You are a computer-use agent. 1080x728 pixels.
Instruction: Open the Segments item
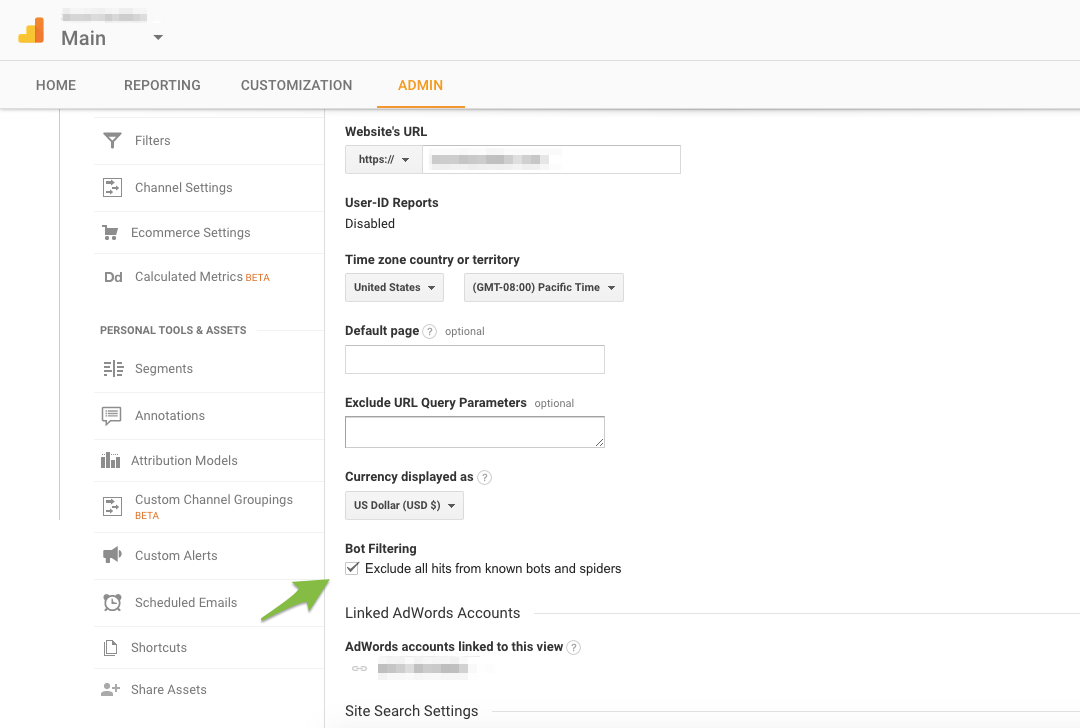pos(163,369)
